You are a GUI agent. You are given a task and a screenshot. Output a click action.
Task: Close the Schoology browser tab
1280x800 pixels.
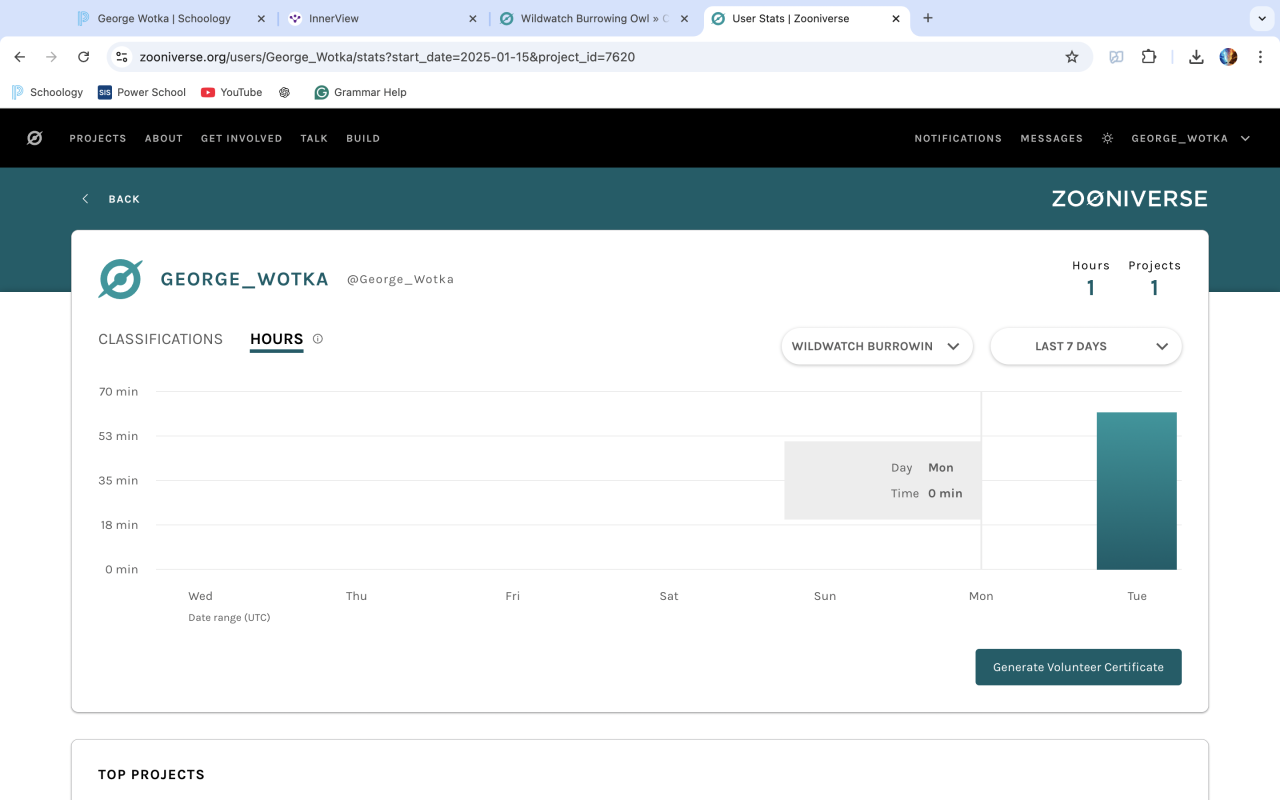(261, 18)
